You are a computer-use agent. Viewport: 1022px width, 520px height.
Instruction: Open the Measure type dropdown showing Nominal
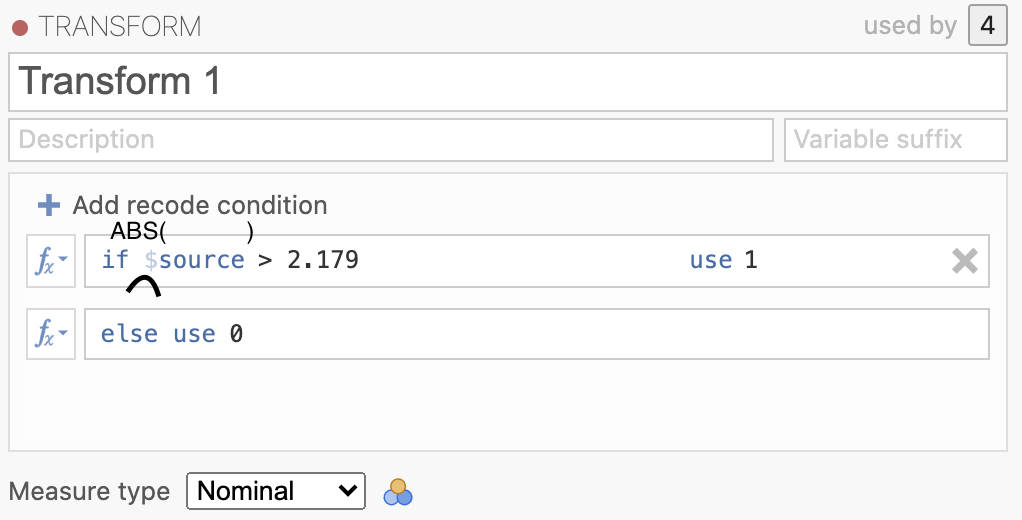276,491
